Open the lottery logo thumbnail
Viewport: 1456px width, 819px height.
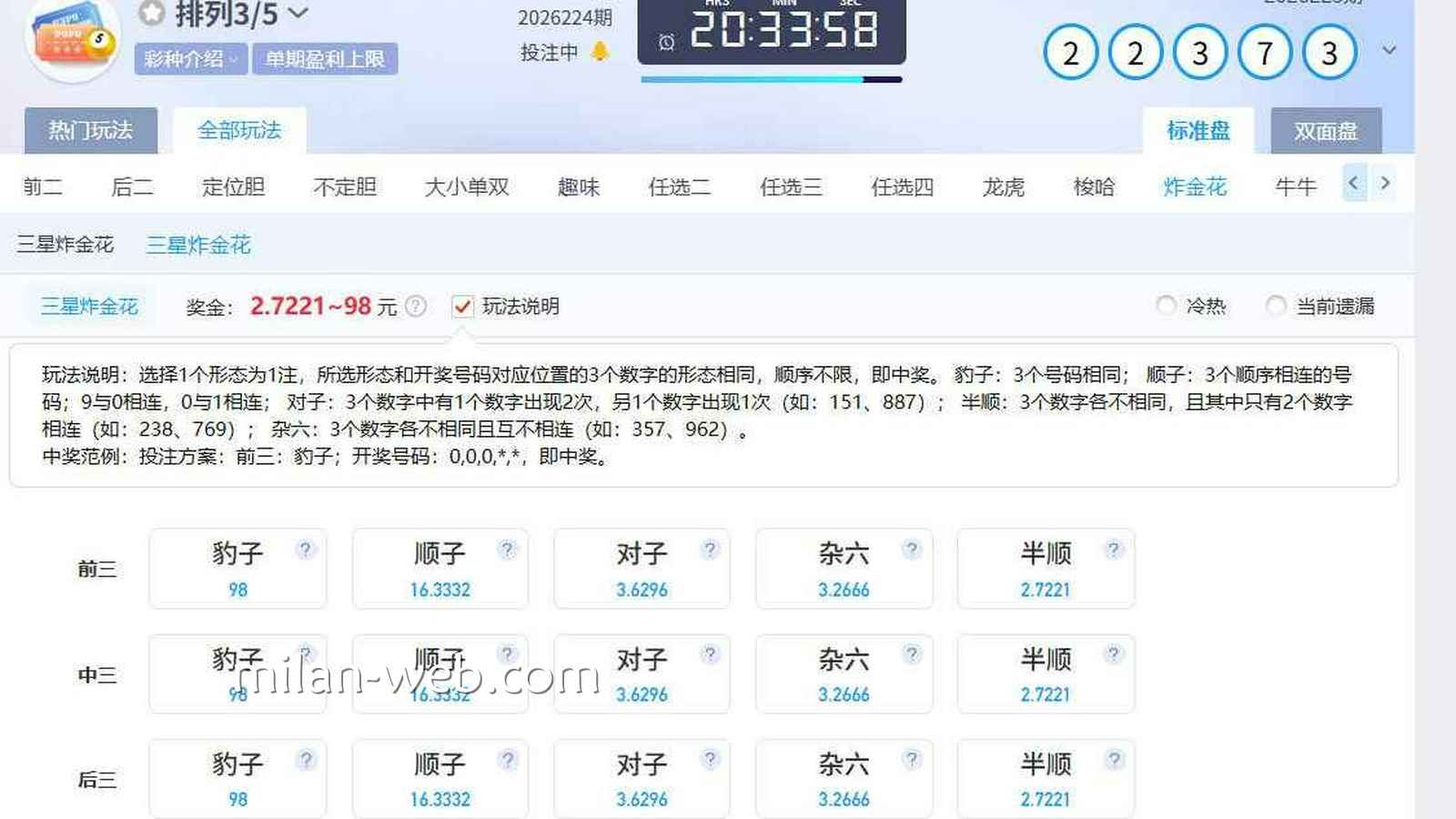pos(73,38)
